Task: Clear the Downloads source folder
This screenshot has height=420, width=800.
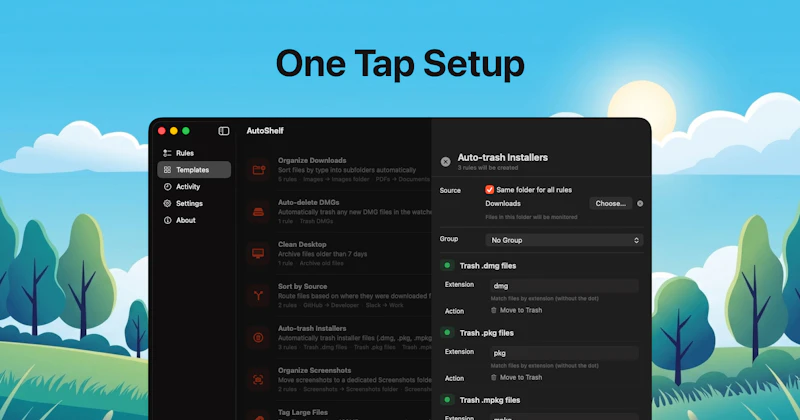Action: [640, 204]
